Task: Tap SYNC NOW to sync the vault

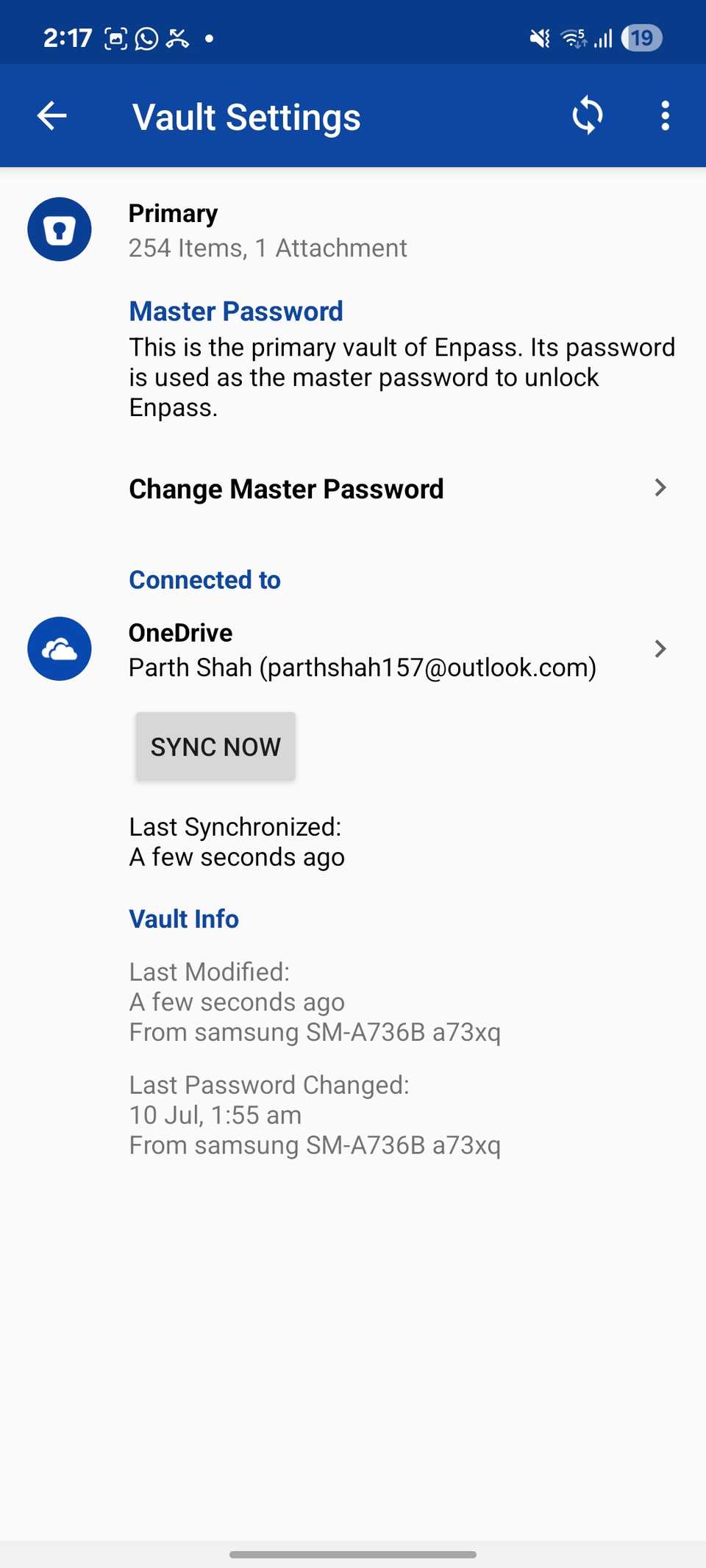Action: (x=215, y=745)
